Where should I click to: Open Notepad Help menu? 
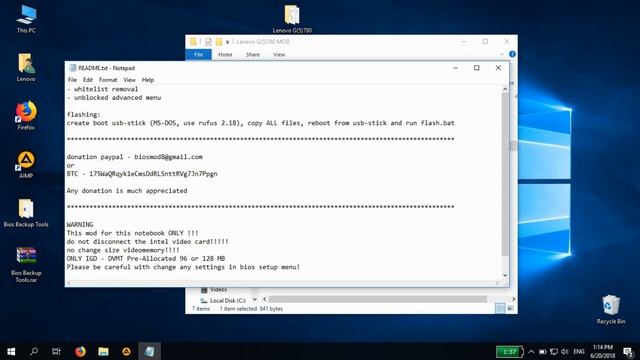148,80
